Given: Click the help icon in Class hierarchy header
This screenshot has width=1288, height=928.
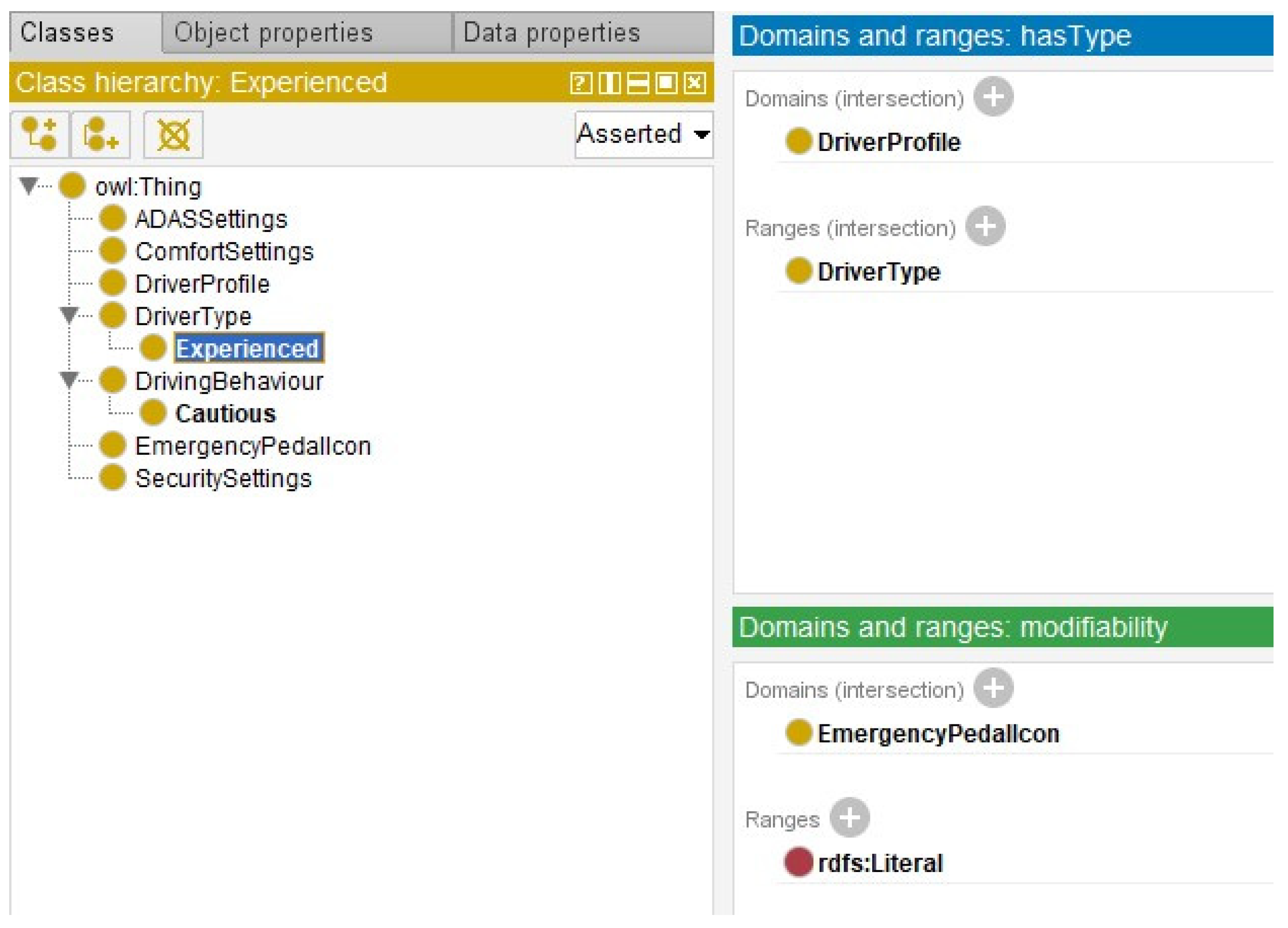Looking at the screenshot, I should click(x=580, y=83).
